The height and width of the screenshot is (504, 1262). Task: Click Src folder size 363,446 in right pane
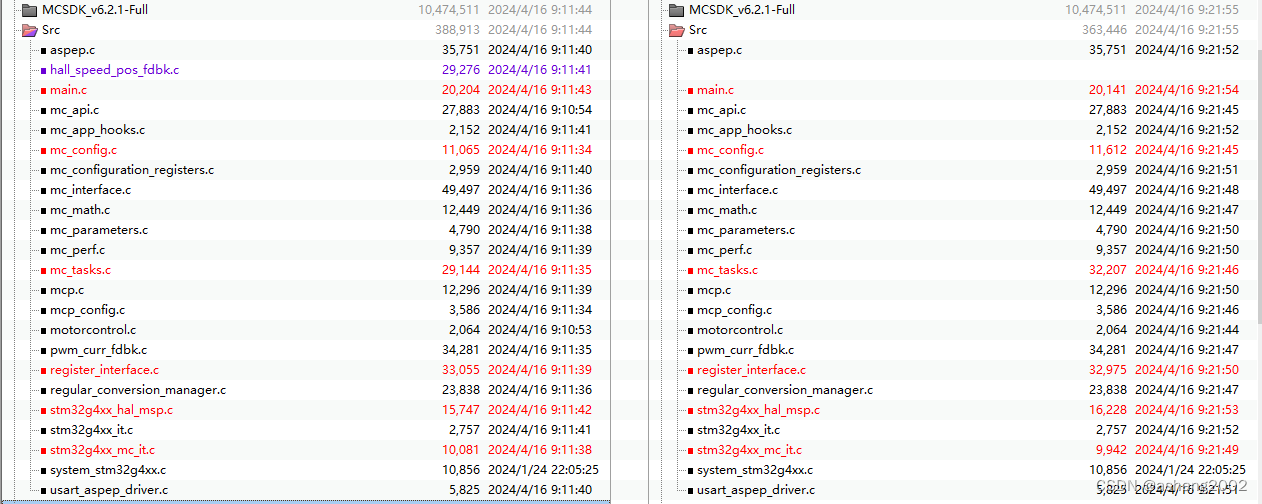tap(1104, 30)
